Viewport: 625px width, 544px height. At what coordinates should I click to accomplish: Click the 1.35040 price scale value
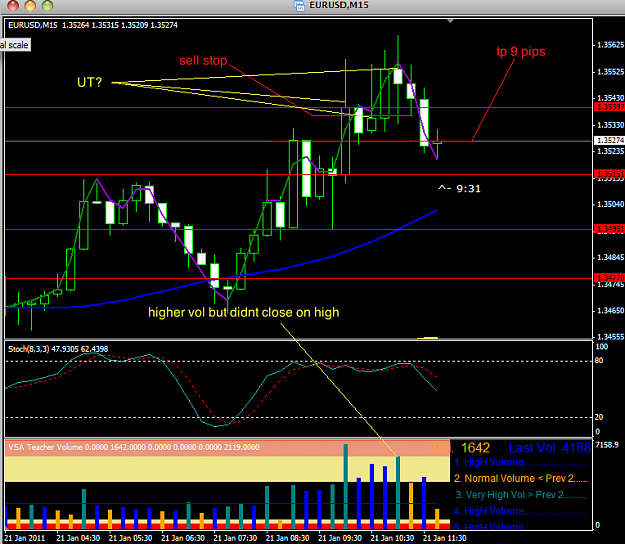(610, 204)
